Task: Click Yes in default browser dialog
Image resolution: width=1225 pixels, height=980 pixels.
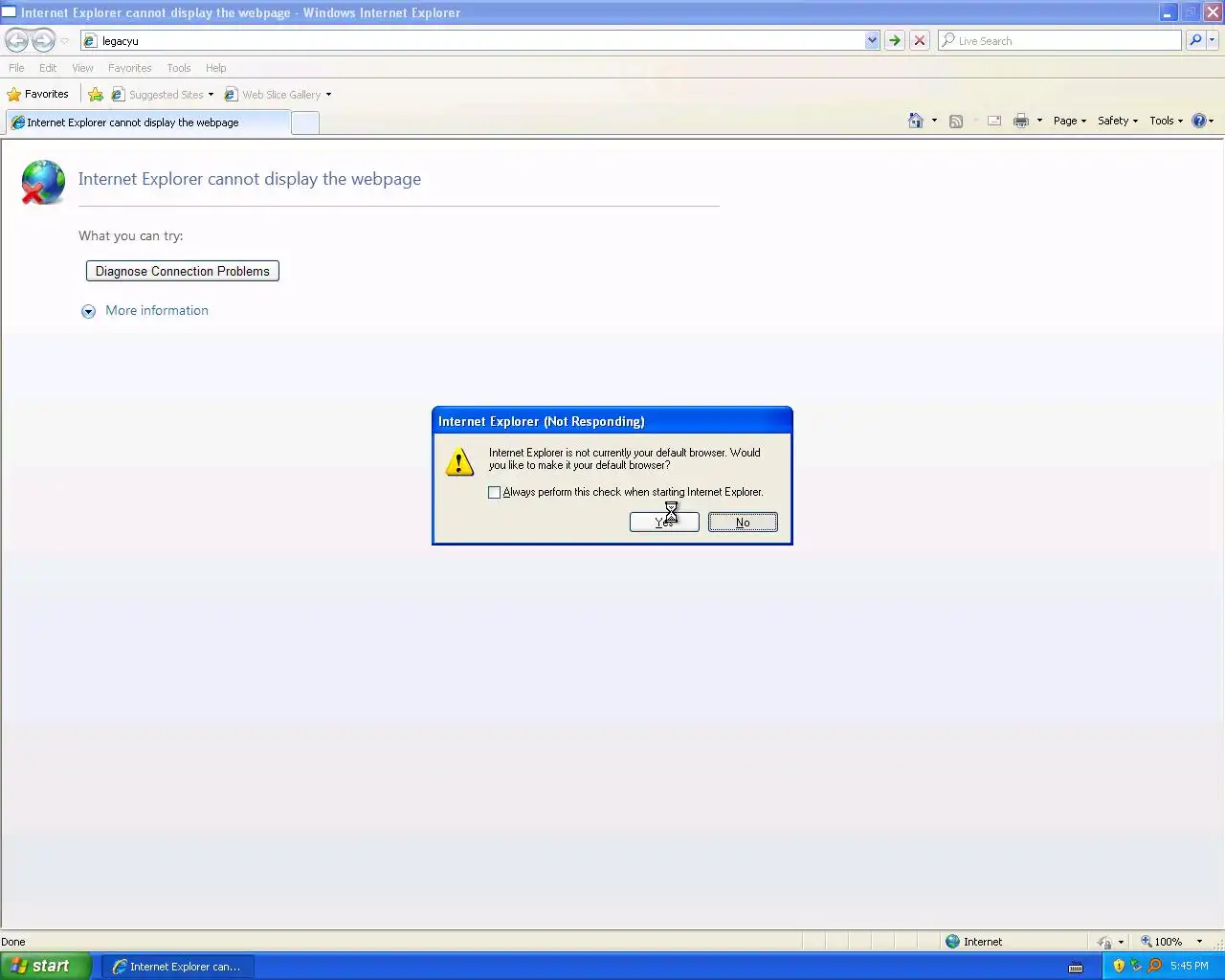Action: 664,522
